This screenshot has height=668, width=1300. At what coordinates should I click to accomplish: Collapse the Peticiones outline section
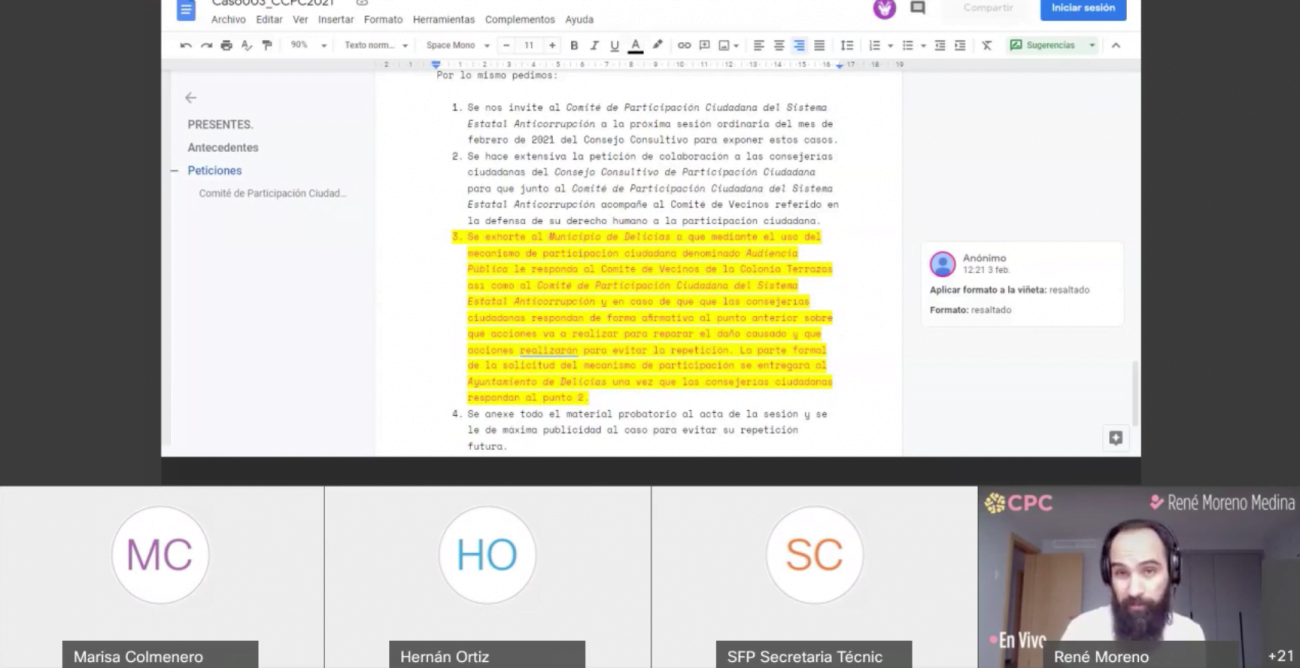[174, 171]
